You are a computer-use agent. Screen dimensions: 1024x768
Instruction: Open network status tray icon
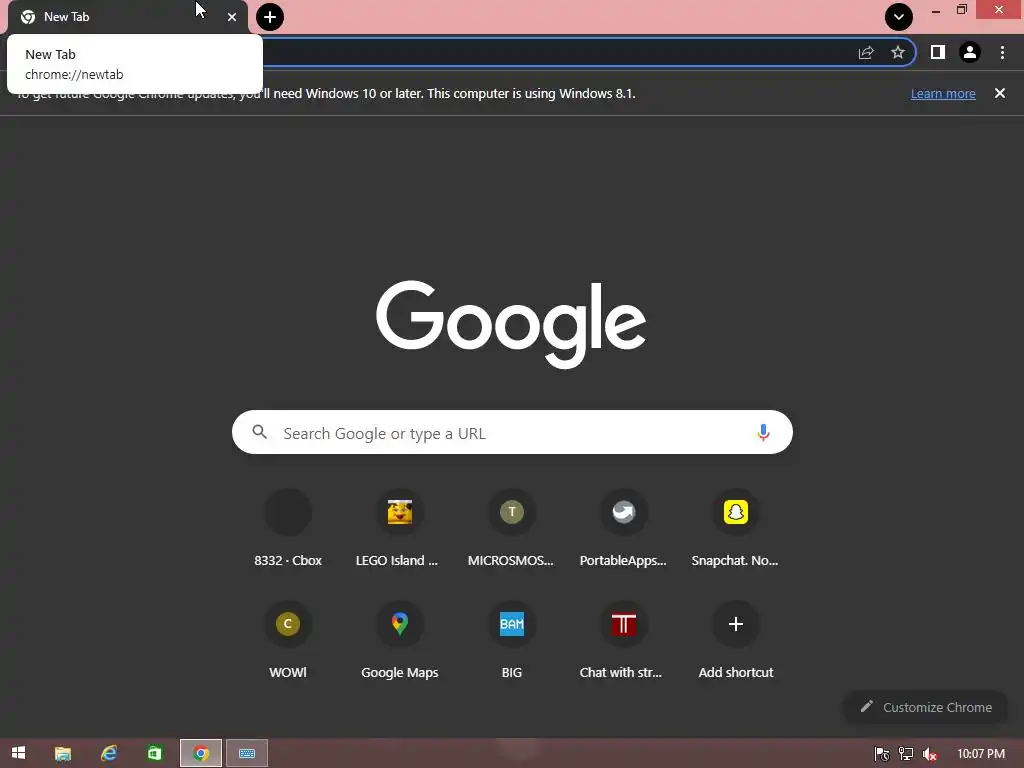point(906,754)
